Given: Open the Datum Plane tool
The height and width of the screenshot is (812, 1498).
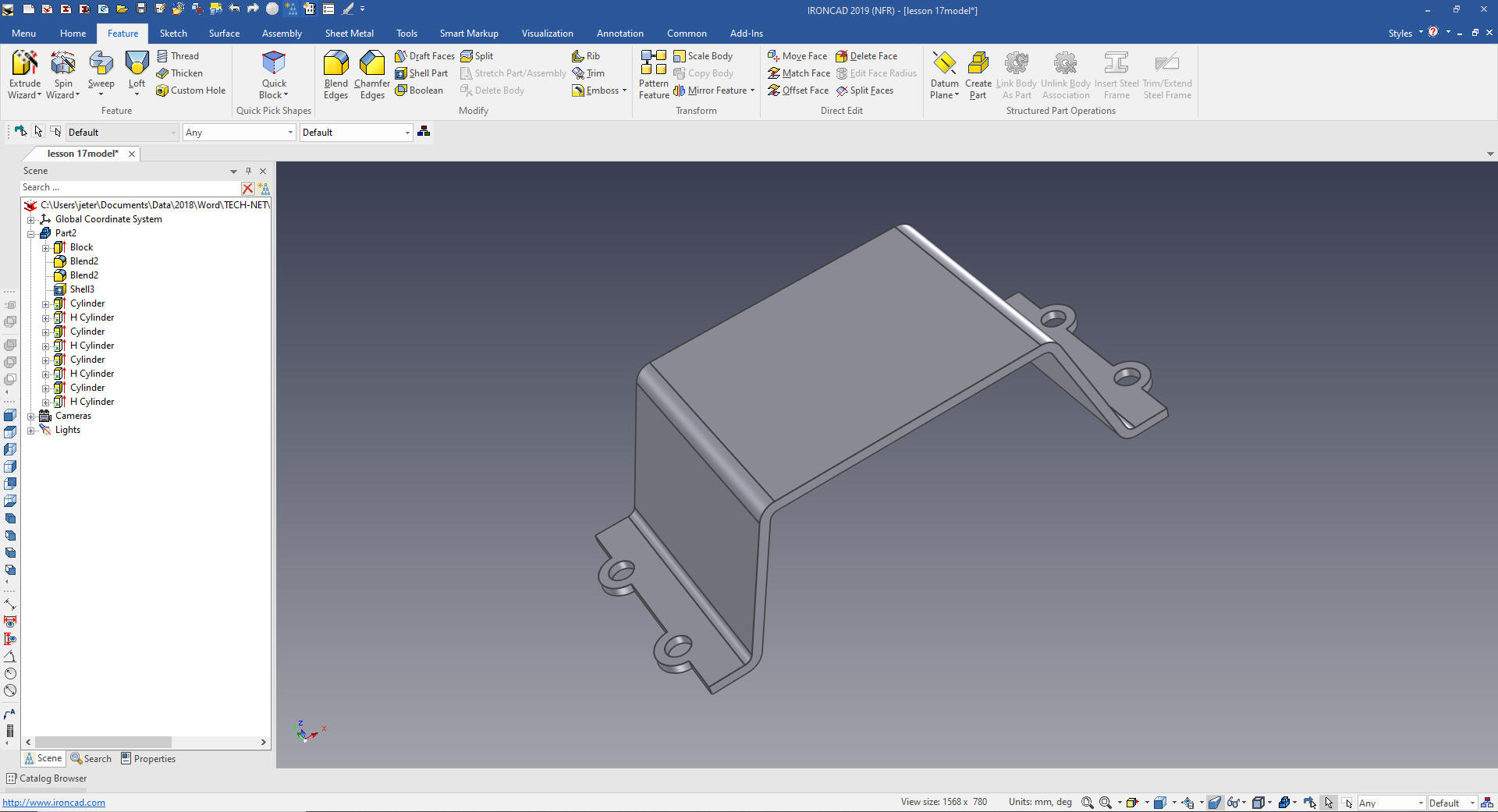Looking at the screenshot, I should [x=944, y=75].
